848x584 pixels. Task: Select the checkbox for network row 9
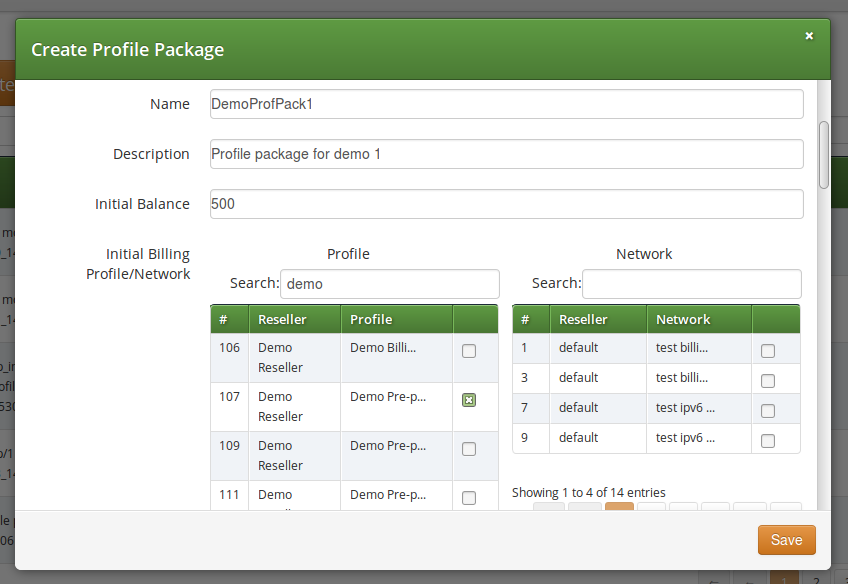point(767,438)
